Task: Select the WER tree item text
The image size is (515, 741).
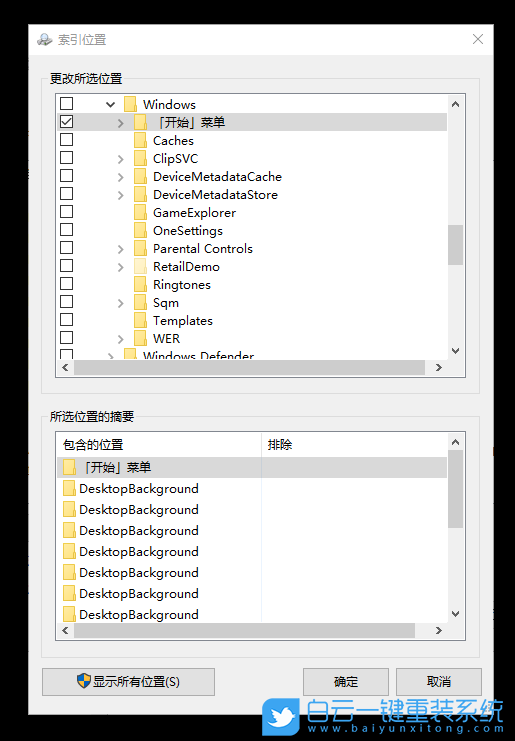Action: [x=166, y=339]
